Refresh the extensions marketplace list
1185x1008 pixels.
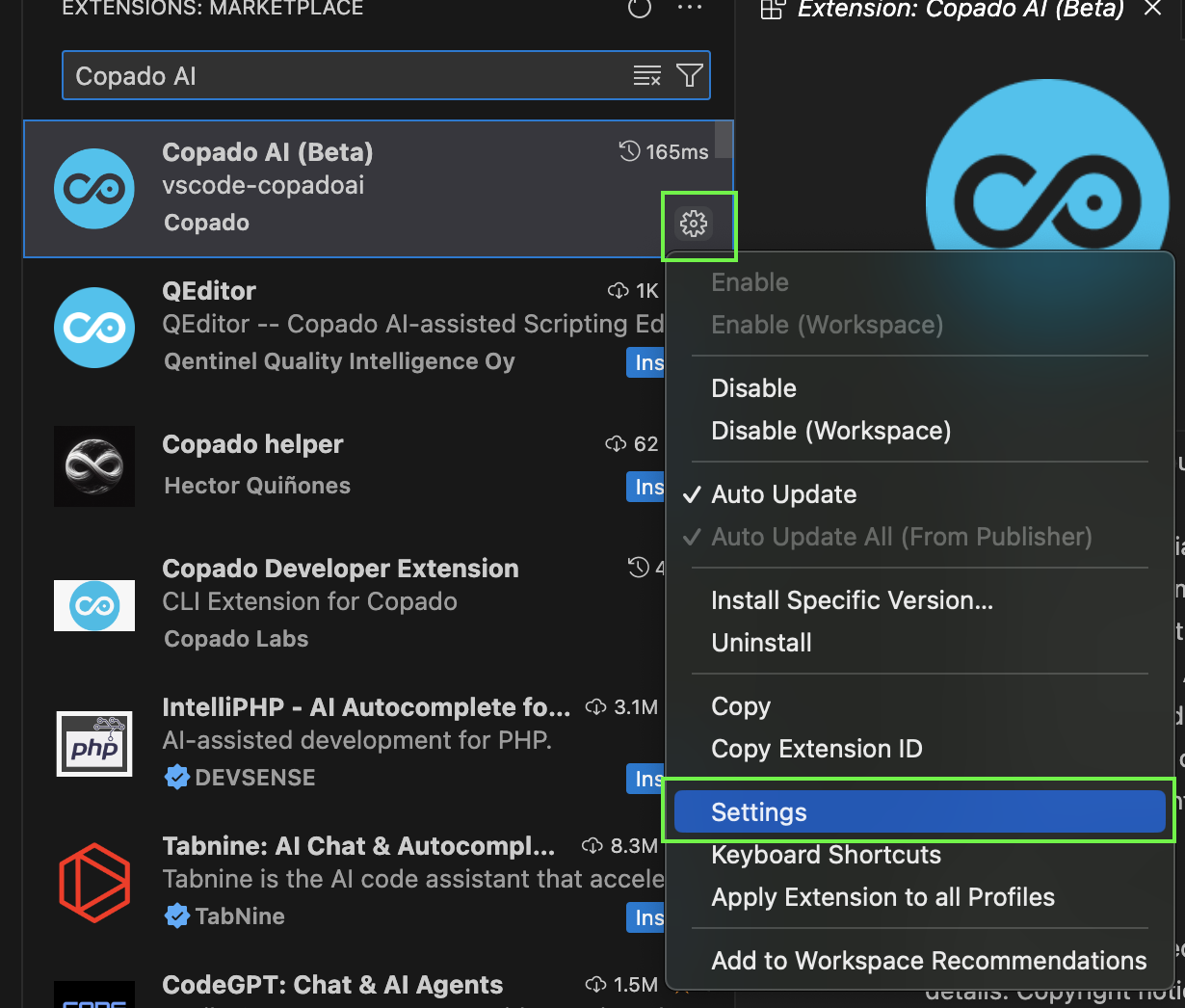[640, 9]
